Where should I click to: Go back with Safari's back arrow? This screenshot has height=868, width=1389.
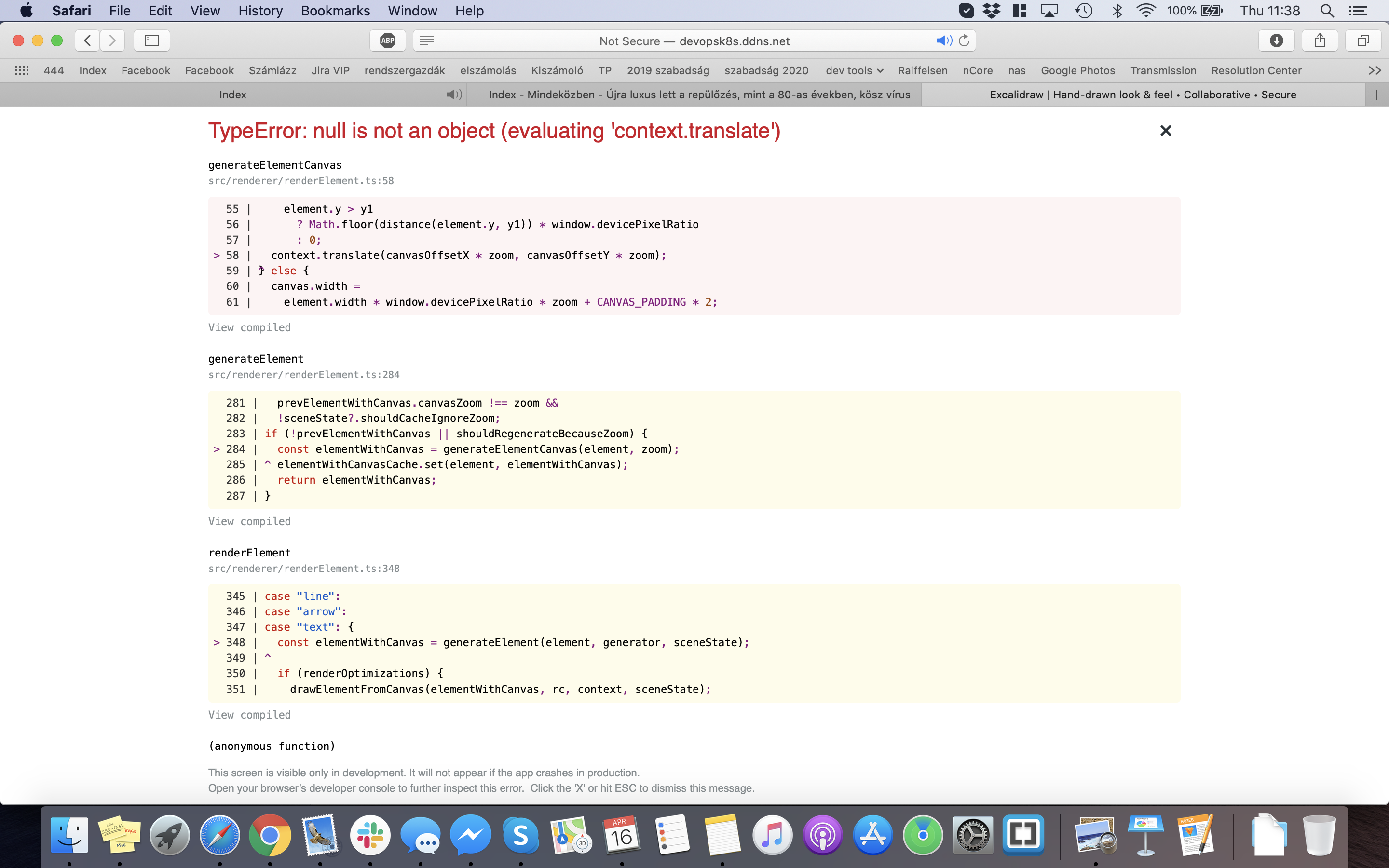coord(87,41)
